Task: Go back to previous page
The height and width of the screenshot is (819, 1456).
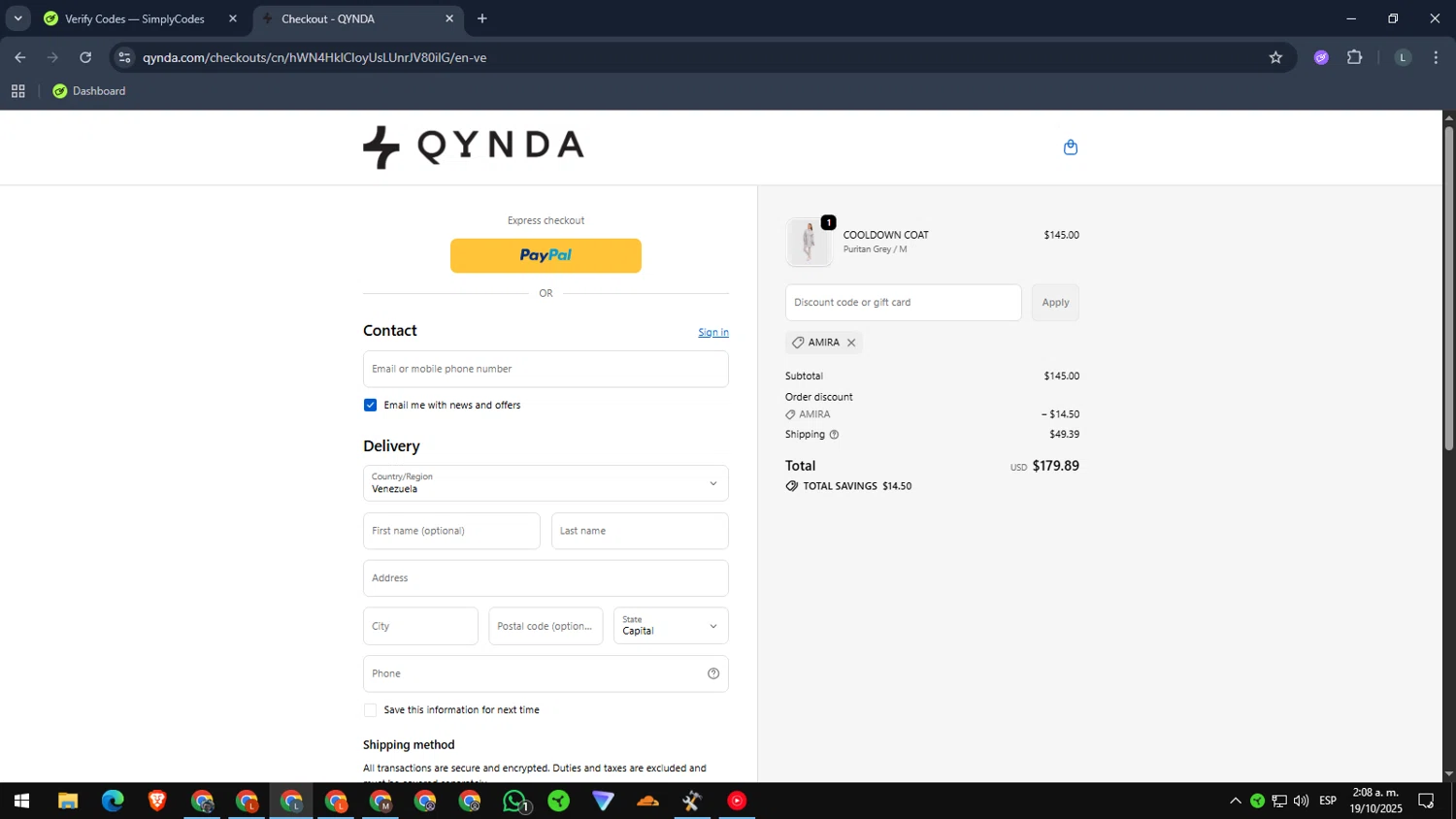Action: pos(20,57)
